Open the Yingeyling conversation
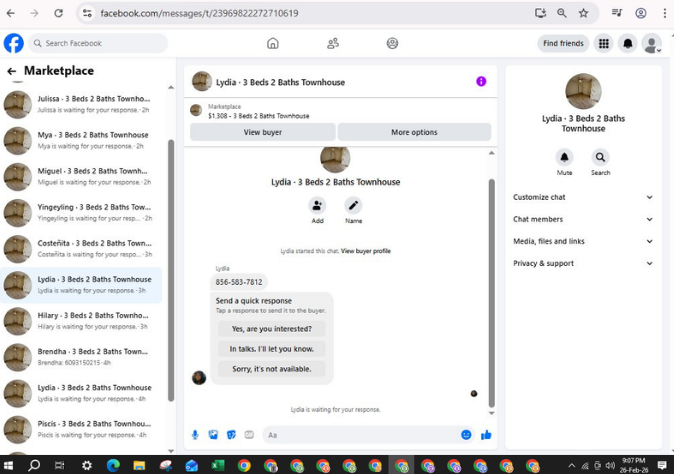The width and height of the screenshot is (674, 474). click(x=82, y=213)
